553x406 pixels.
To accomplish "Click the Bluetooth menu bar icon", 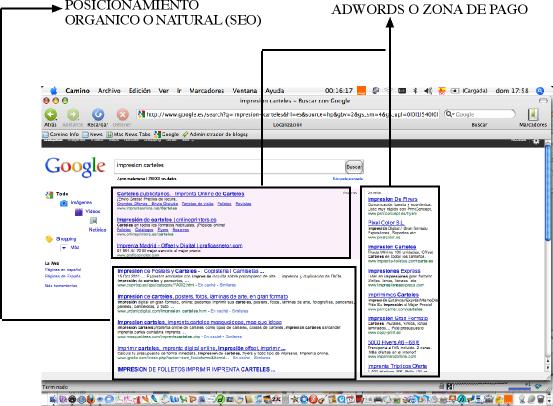I will pos(415,91).
